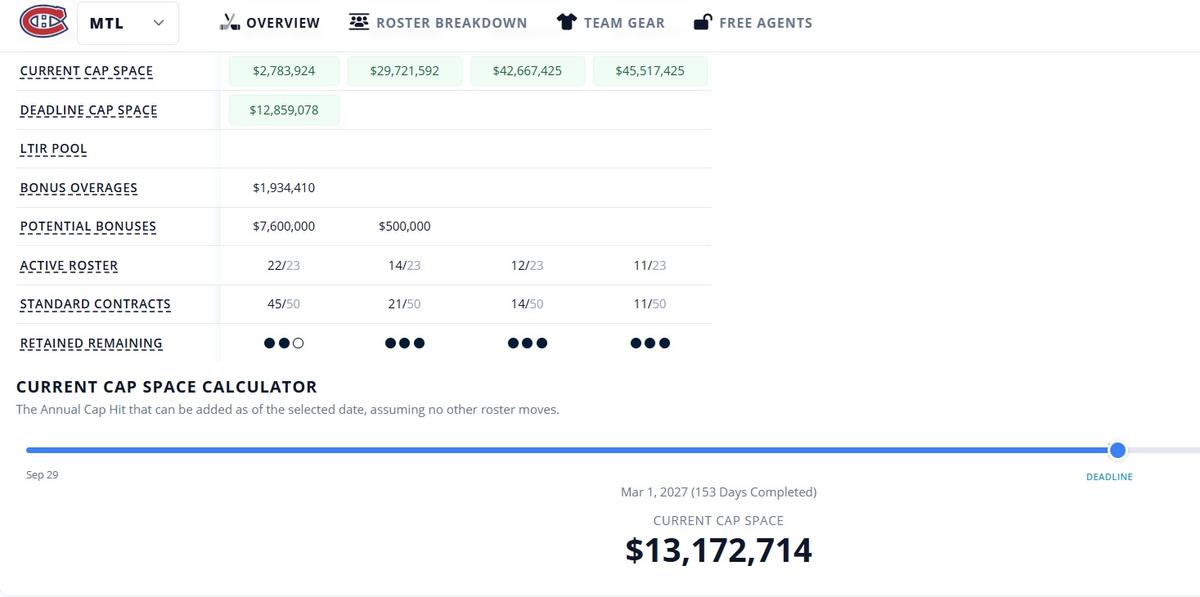Click the DEADLINE marker under the slider
Image resolution: width=1200 pixels, height=597 pixels.
click(1109, 477)
